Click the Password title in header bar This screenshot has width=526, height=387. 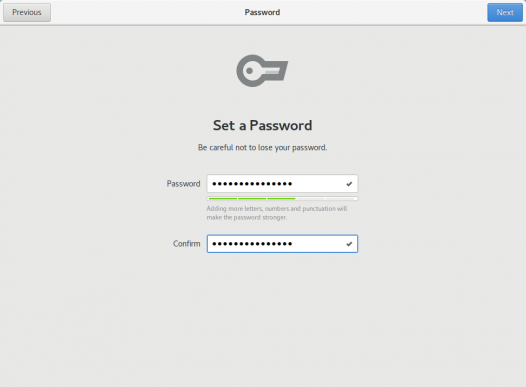(262, 12)
